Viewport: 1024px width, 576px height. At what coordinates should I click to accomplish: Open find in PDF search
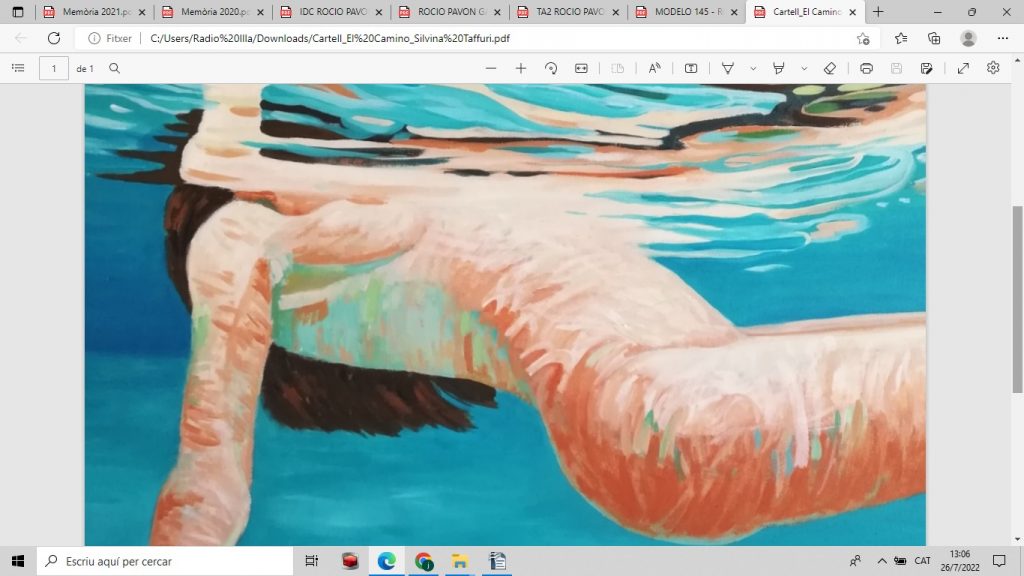(x=114, y=68)
